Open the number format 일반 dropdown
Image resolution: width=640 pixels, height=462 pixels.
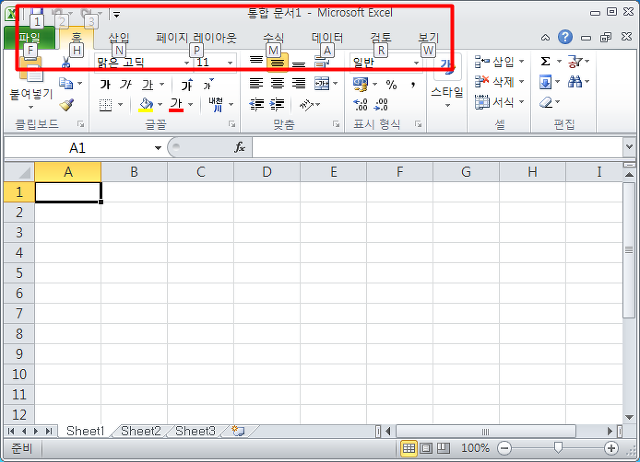[416, 63]
